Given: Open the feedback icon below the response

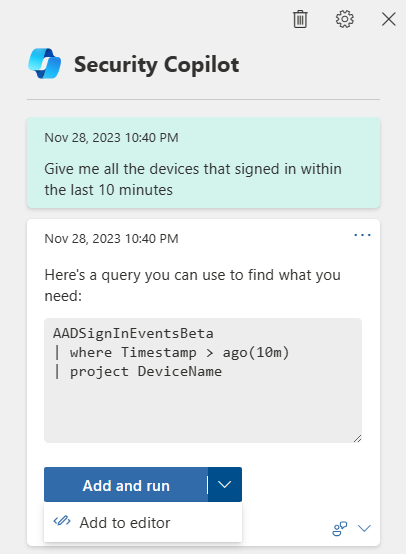Looking at the screenshot, I should [x=340, y=529].
